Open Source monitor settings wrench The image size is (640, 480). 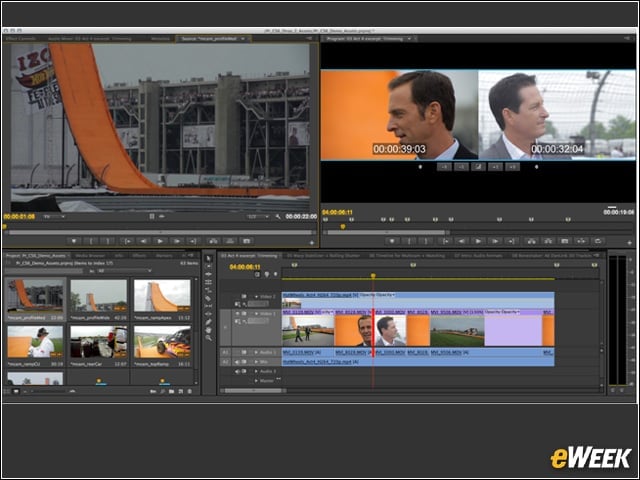(x=278, y=217)
